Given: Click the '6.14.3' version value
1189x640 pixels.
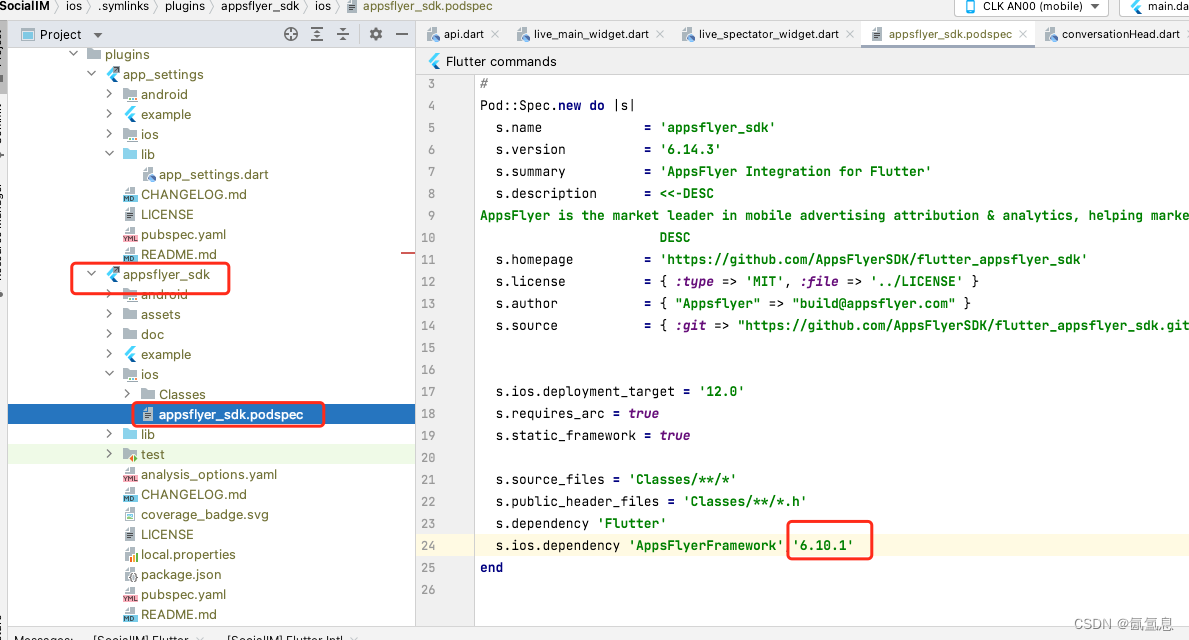Looking at the screenshot, I should [x=690, y=149].
